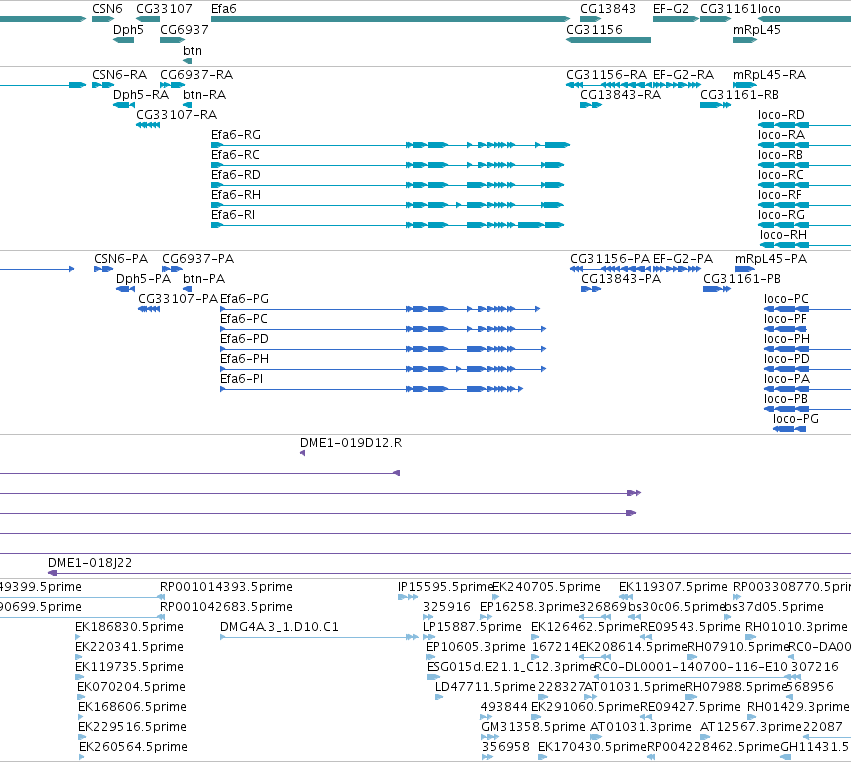
Task: Select CG31156-PA protein feature
Action: [610, 269]
